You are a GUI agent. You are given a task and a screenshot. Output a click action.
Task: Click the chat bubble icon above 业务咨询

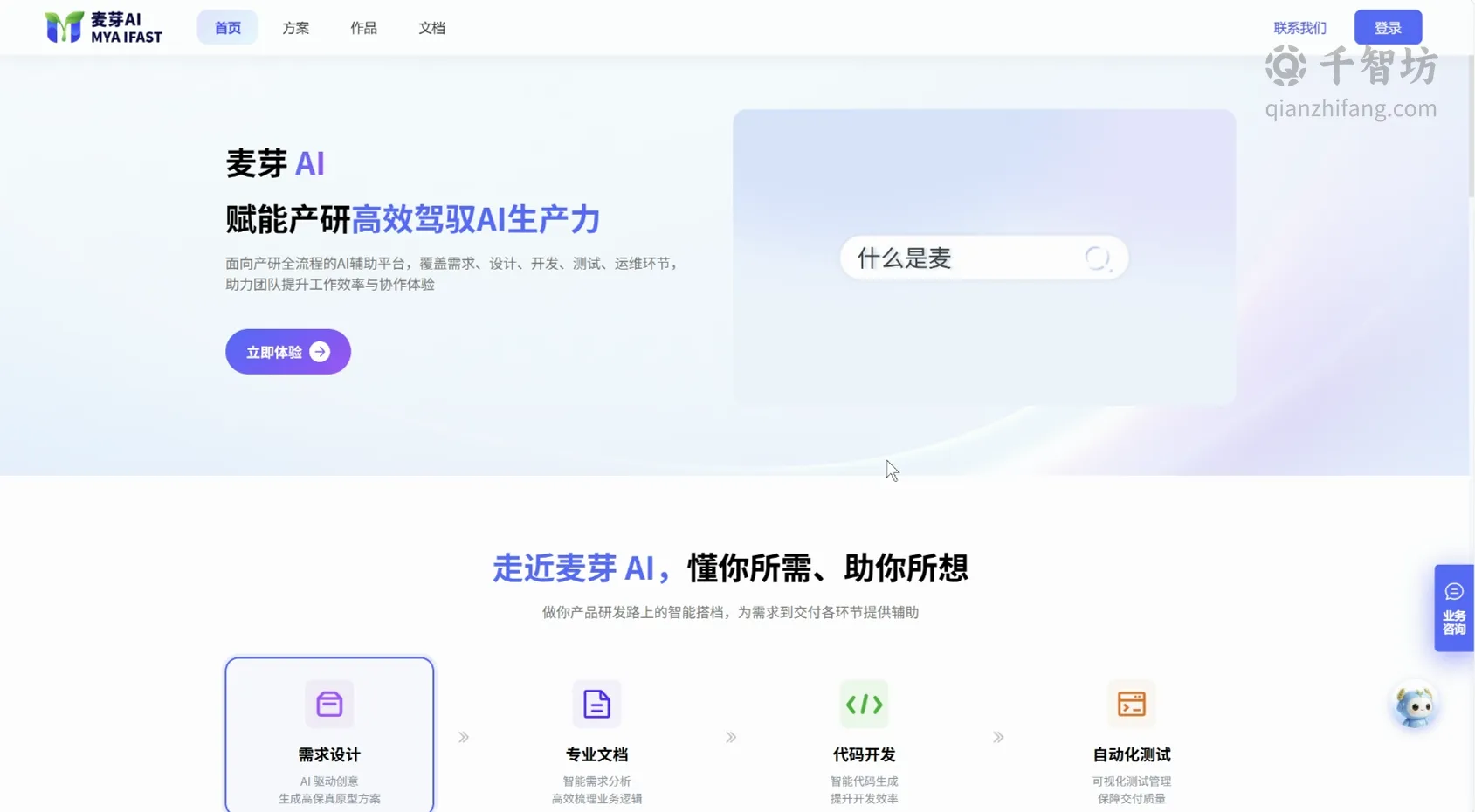click(x=1454, y=592)
